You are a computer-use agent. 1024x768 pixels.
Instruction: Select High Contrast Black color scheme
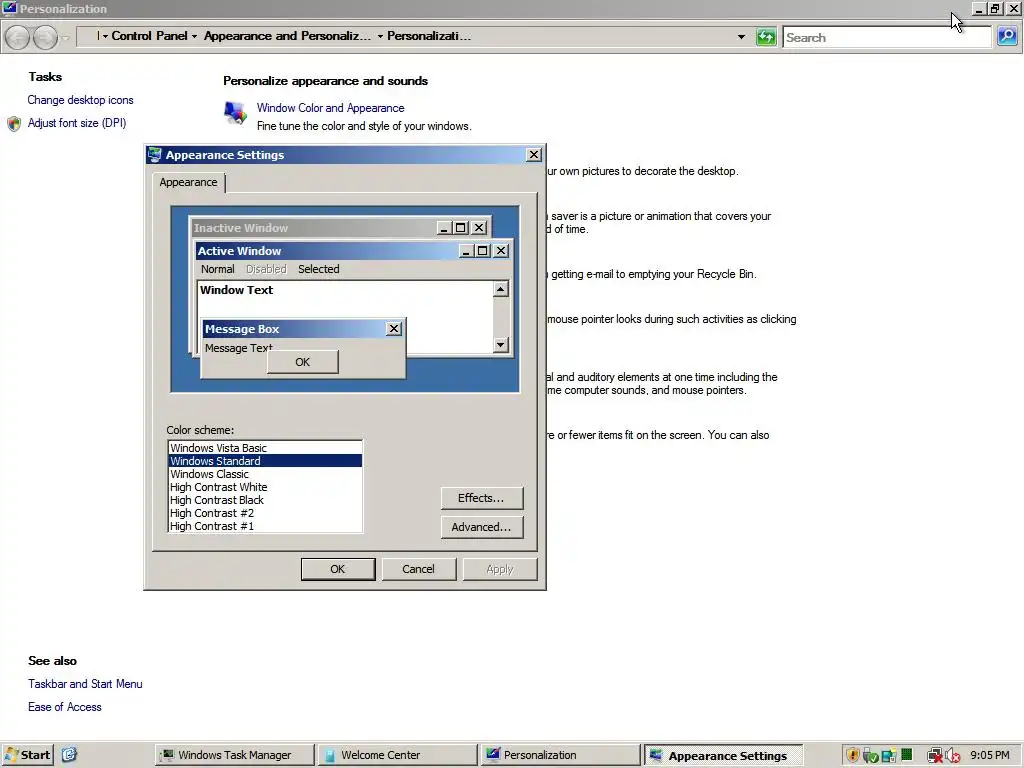pos(265,500)
